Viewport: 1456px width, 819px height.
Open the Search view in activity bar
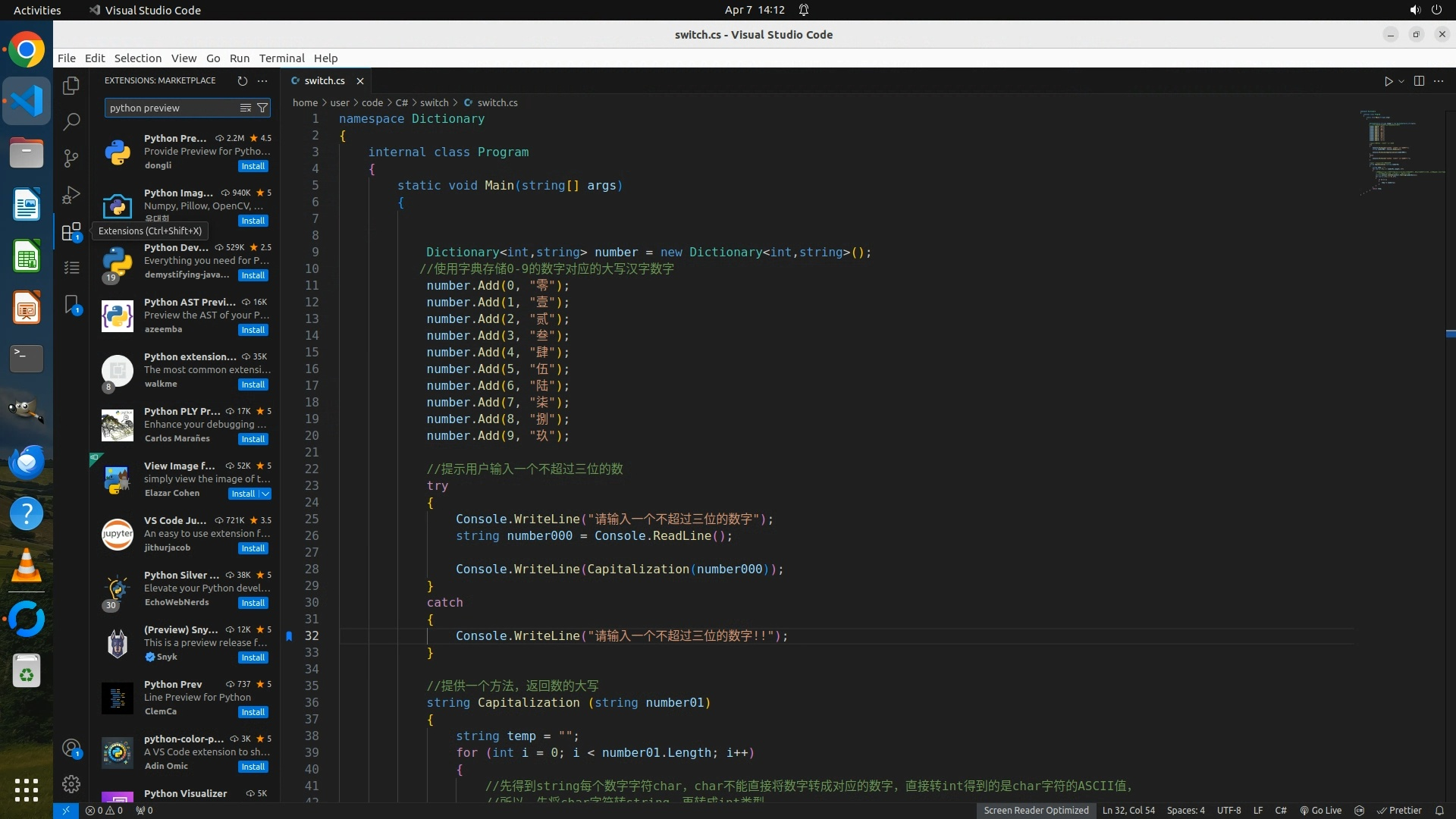point(71,121)
